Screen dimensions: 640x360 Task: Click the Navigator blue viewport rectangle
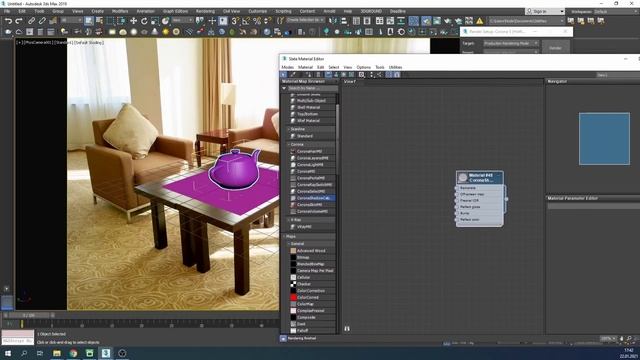[604, 139]
